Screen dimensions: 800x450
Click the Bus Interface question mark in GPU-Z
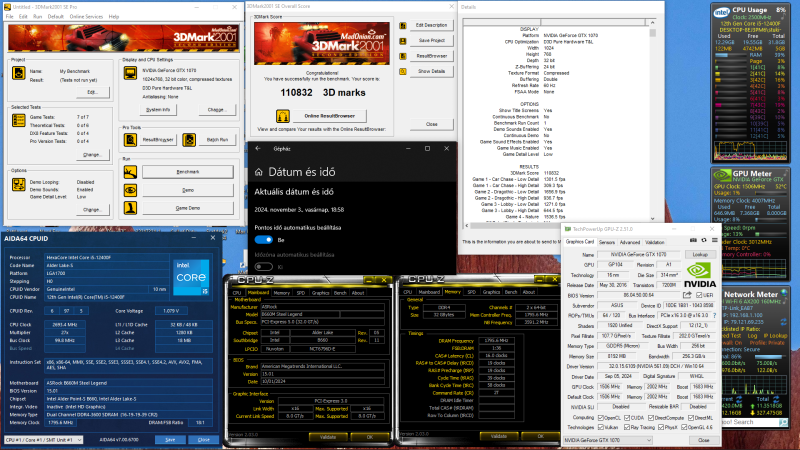click(x=714, y=315)
